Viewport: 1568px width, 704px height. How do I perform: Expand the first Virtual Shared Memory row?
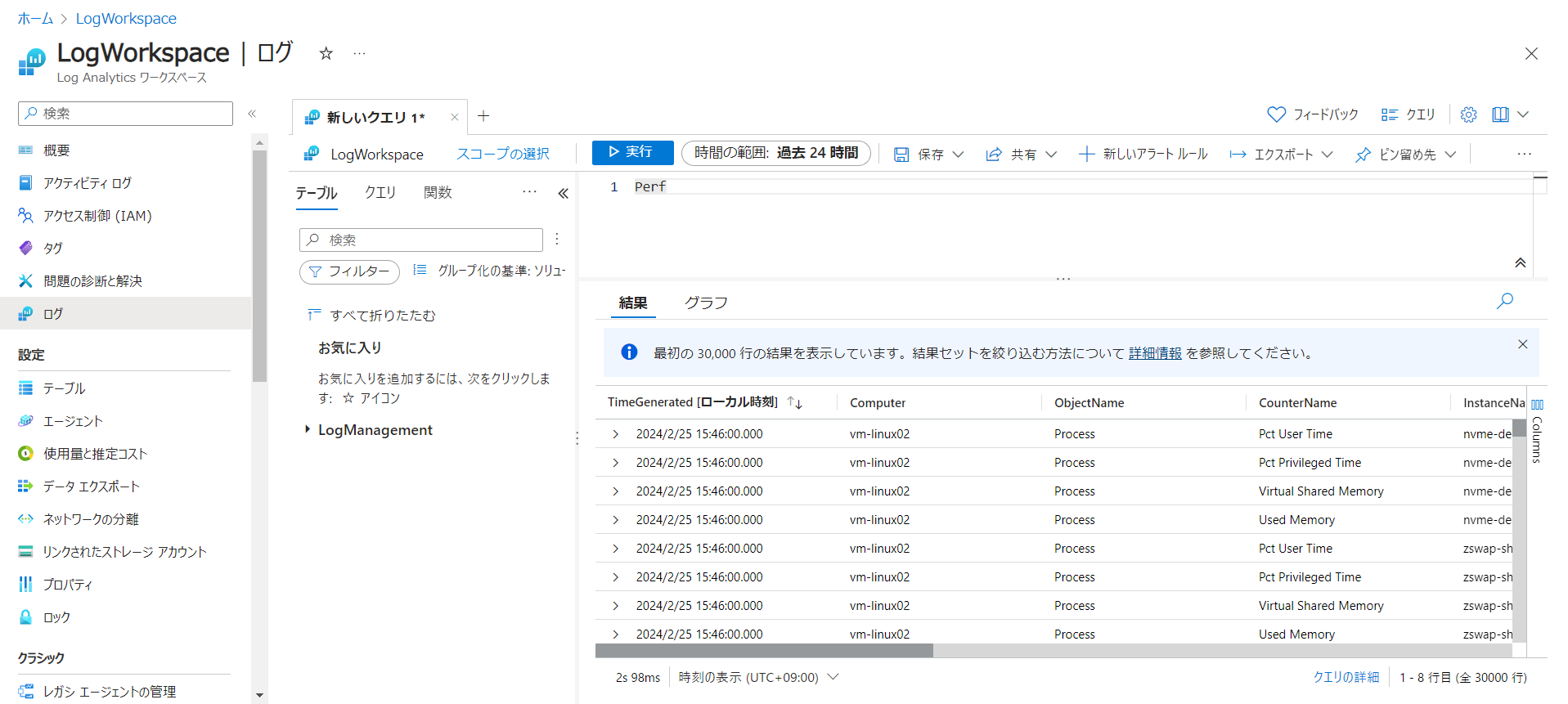pyautogui.click(x=616, y=491)
